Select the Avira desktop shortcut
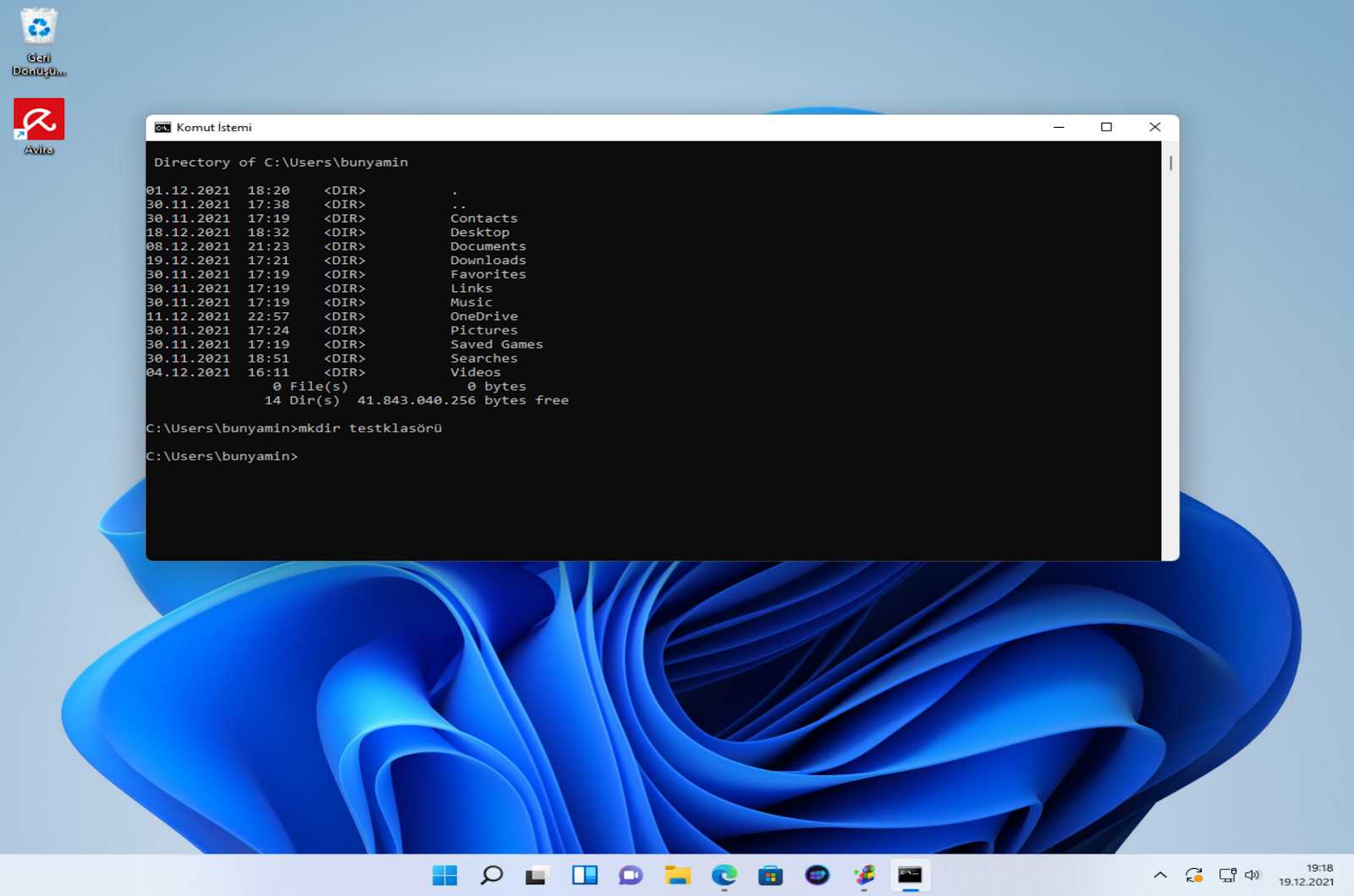 [x=39, y=126]
